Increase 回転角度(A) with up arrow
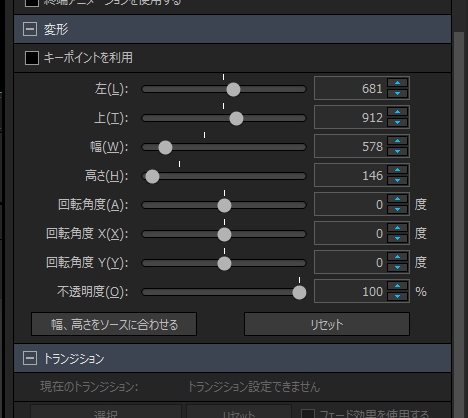Viewport: 468px width, 418px height. (397, 199)
